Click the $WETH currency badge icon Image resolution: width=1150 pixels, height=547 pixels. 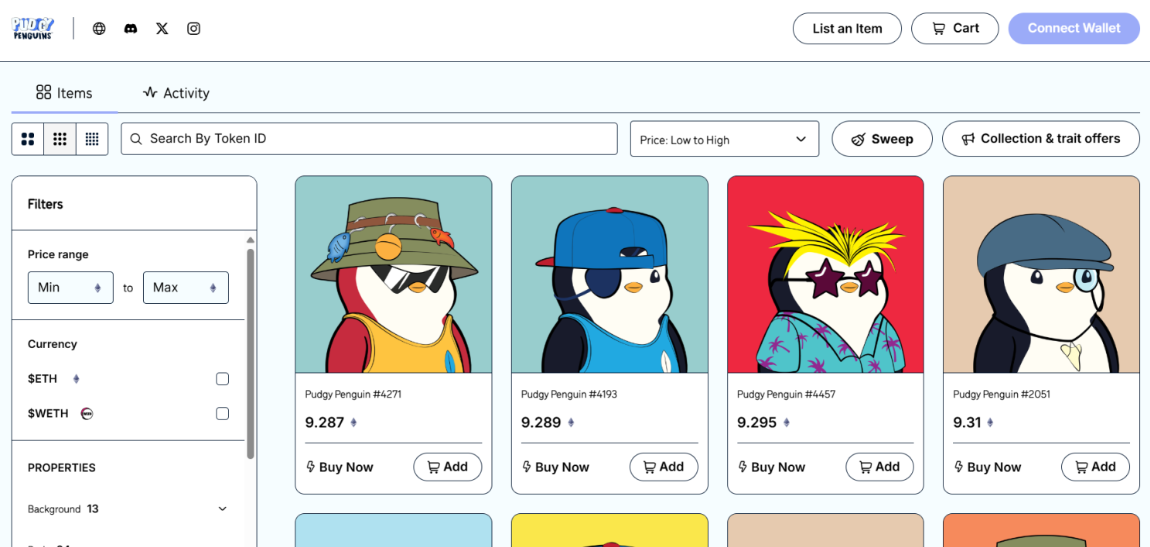[x=87, y=414]
